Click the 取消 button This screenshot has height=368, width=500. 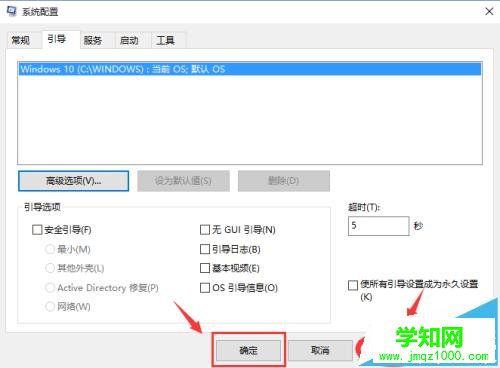coord(320,350)
